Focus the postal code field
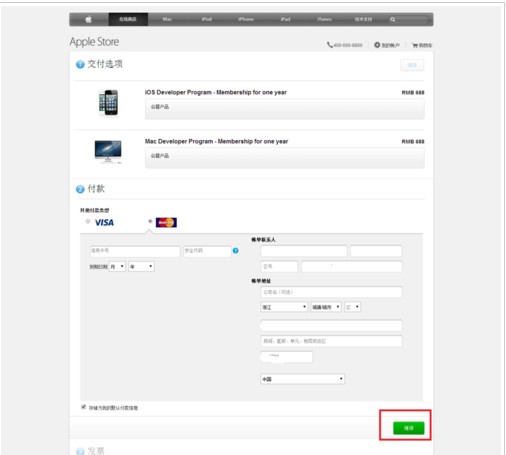 286,357
